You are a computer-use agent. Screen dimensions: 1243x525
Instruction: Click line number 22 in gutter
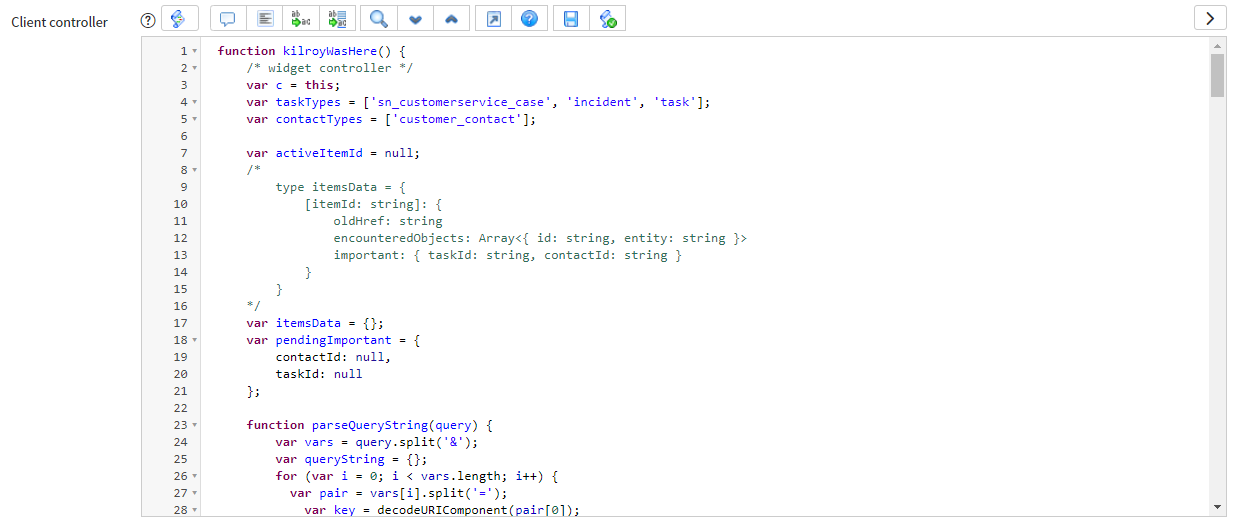(180, 408)
